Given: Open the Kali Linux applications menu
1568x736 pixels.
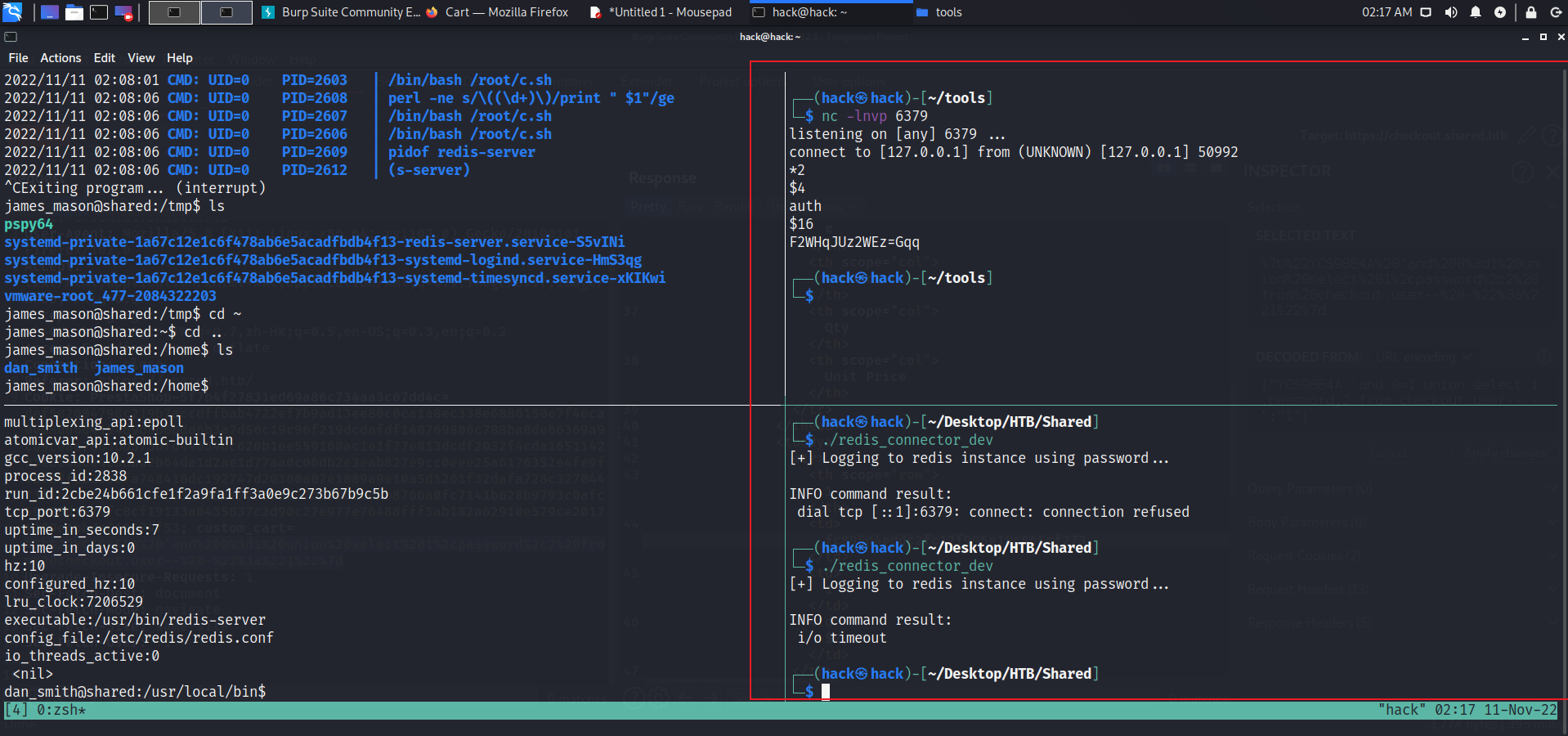Looking at the screenshot, I should click(12, 12).
